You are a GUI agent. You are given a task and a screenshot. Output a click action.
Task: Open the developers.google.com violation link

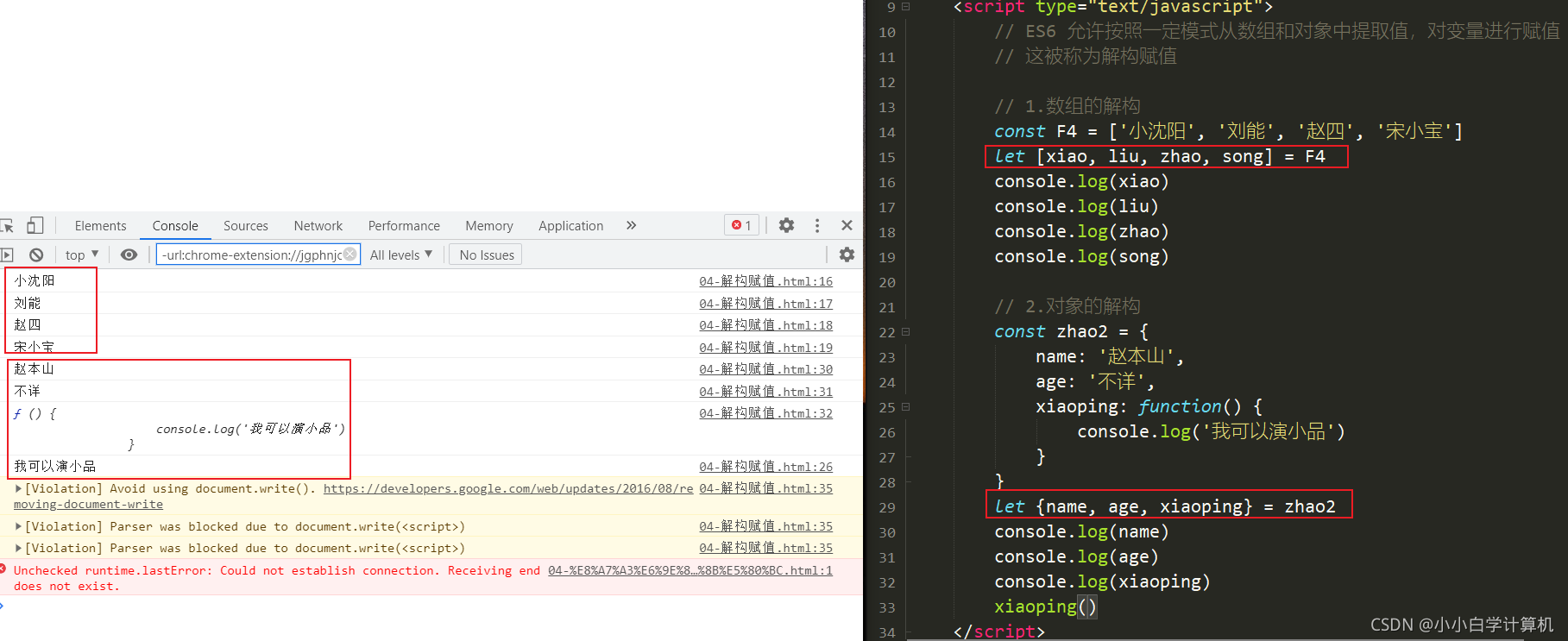[508, 488]
